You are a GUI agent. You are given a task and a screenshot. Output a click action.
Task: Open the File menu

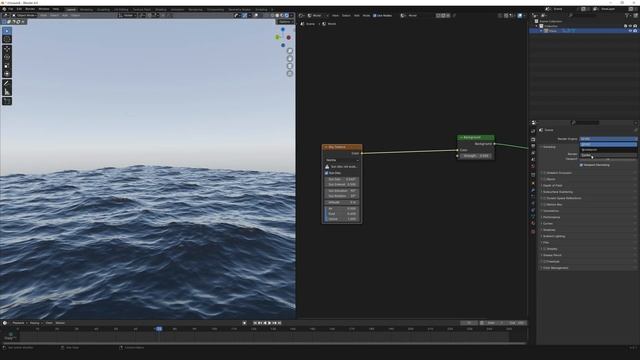11,9
